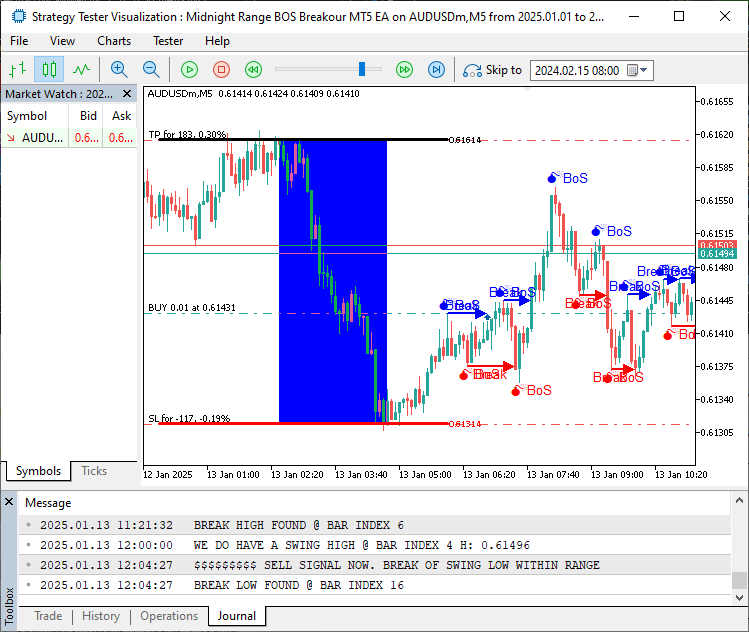Close the Market Watch panel
The width and height of the screenshot is (749, 632).
[x=128, y=93]
